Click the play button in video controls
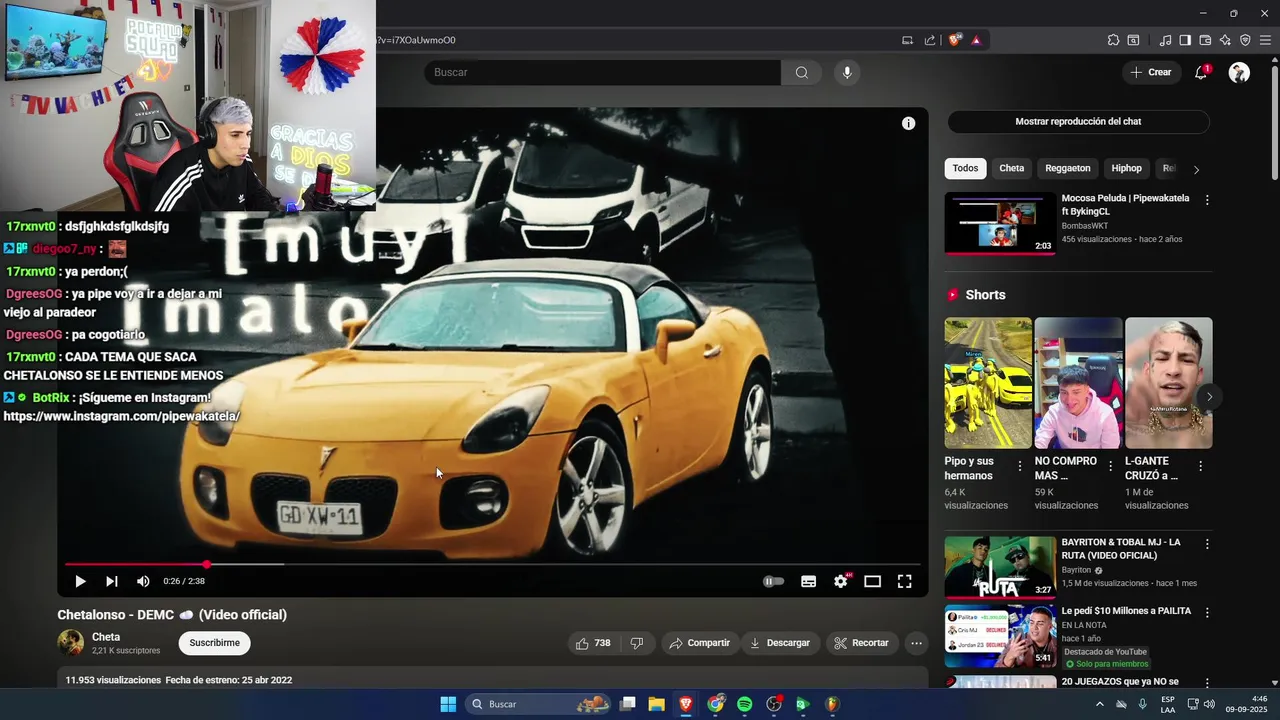 point(80,581)
